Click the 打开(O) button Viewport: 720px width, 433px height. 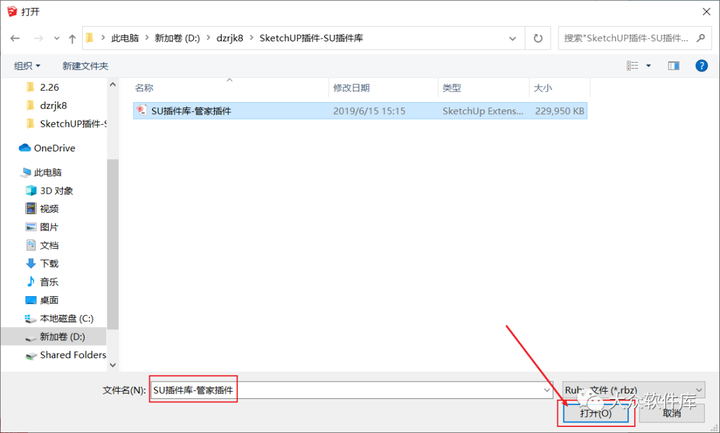point(596,413)
